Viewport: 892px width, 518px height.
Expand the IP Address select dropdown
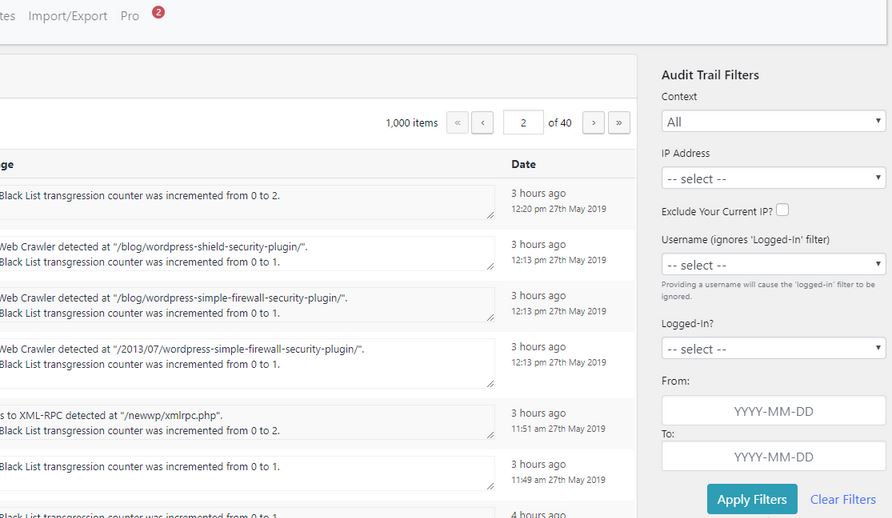click(773, 178)
